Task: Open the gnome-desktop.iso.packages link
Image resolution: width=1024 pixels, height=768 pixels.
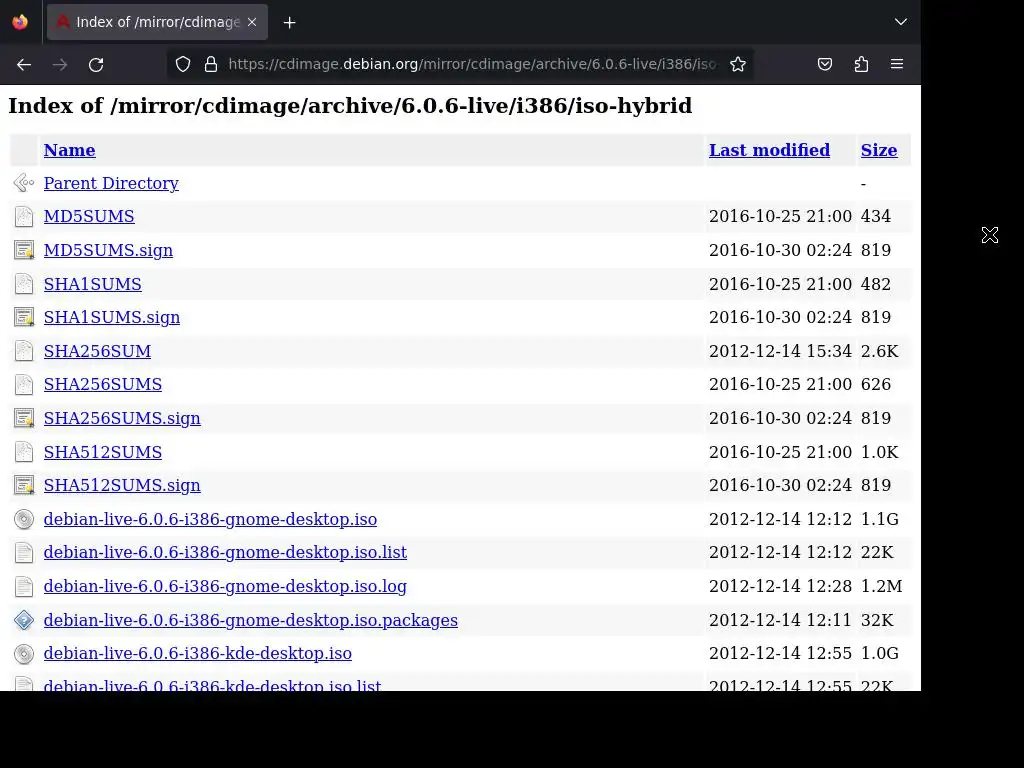Action: pyautogui.click(x=251, y=620)
